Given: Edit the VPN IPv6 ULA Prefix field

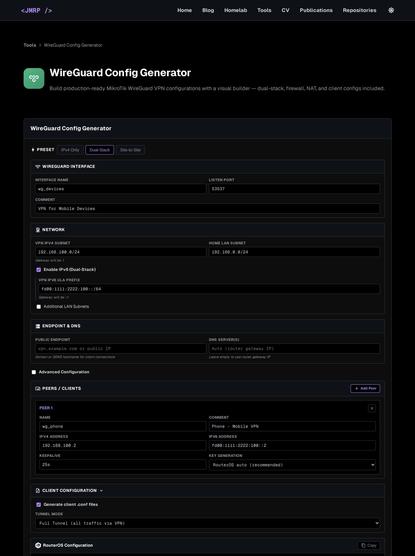Looking at the screenshot, I should click(x=209, y=289).
